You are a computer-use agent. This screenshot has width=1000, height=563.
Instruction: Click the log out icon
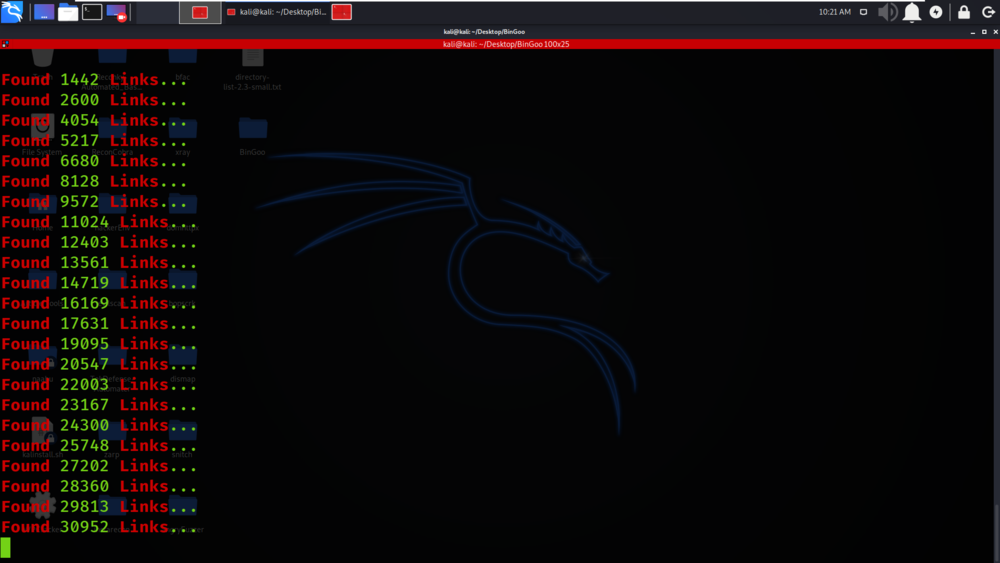click(x=988, y=12)
